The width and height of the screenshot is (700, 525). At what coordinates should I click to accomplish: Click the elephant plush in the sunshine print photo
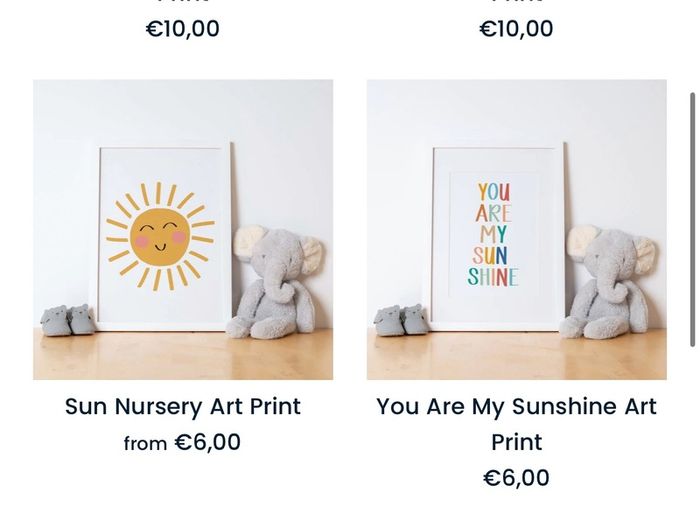[609, 282]
